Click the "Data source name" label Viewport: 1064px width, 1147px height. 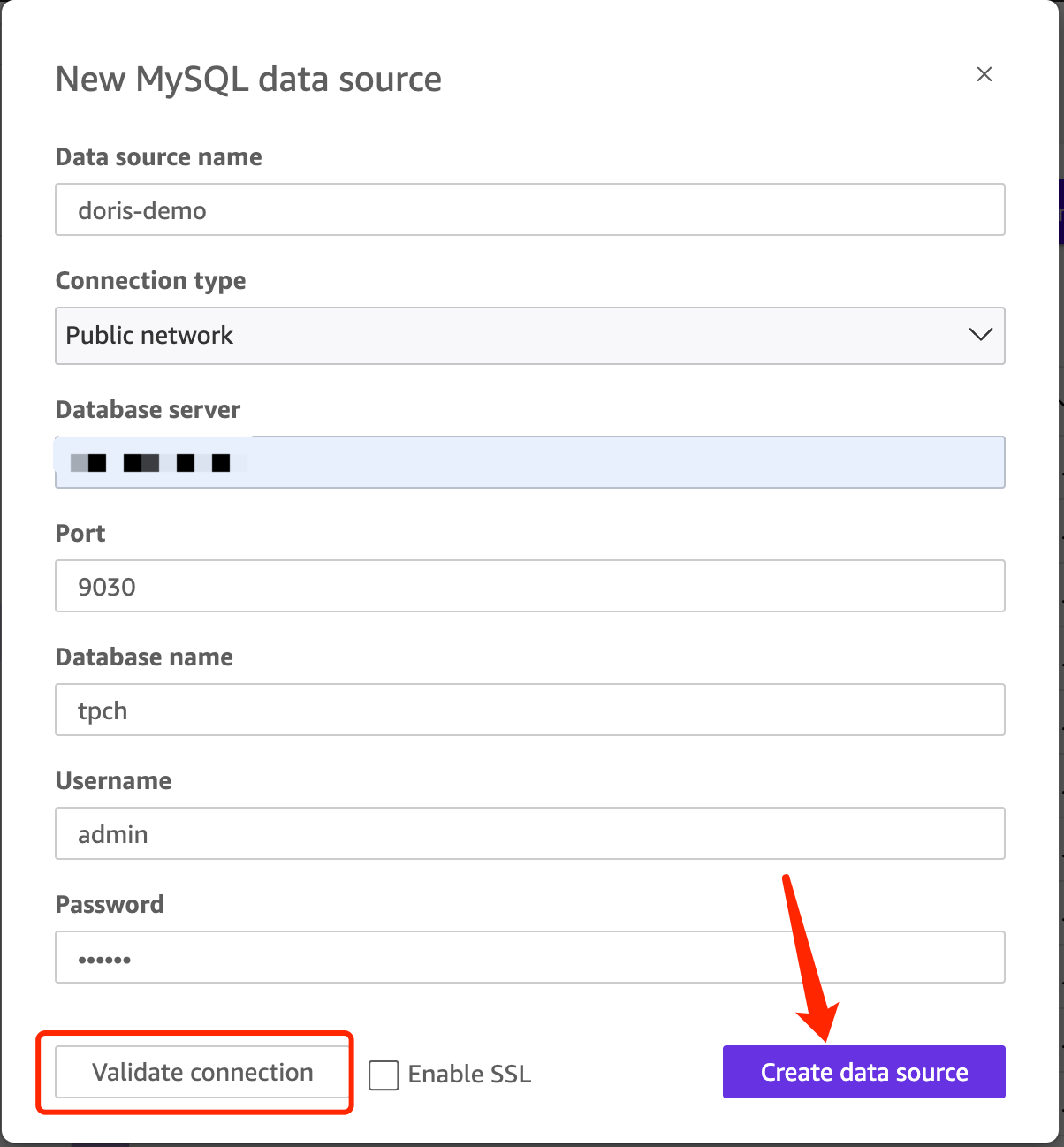click(159, 157)
